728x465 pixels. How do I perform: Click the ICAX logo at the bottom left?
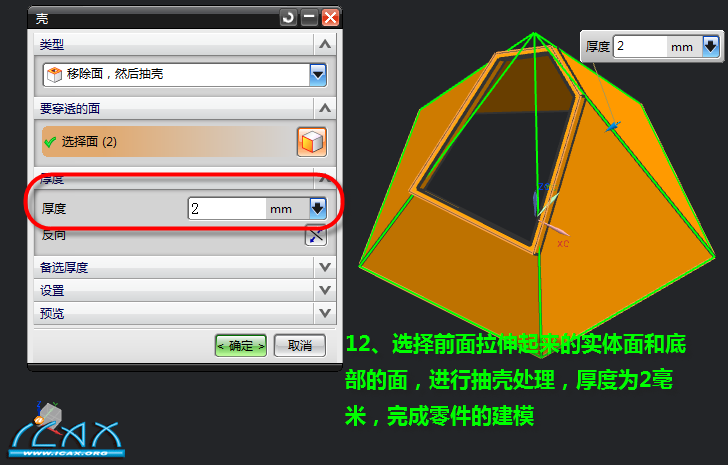[66, 430]
